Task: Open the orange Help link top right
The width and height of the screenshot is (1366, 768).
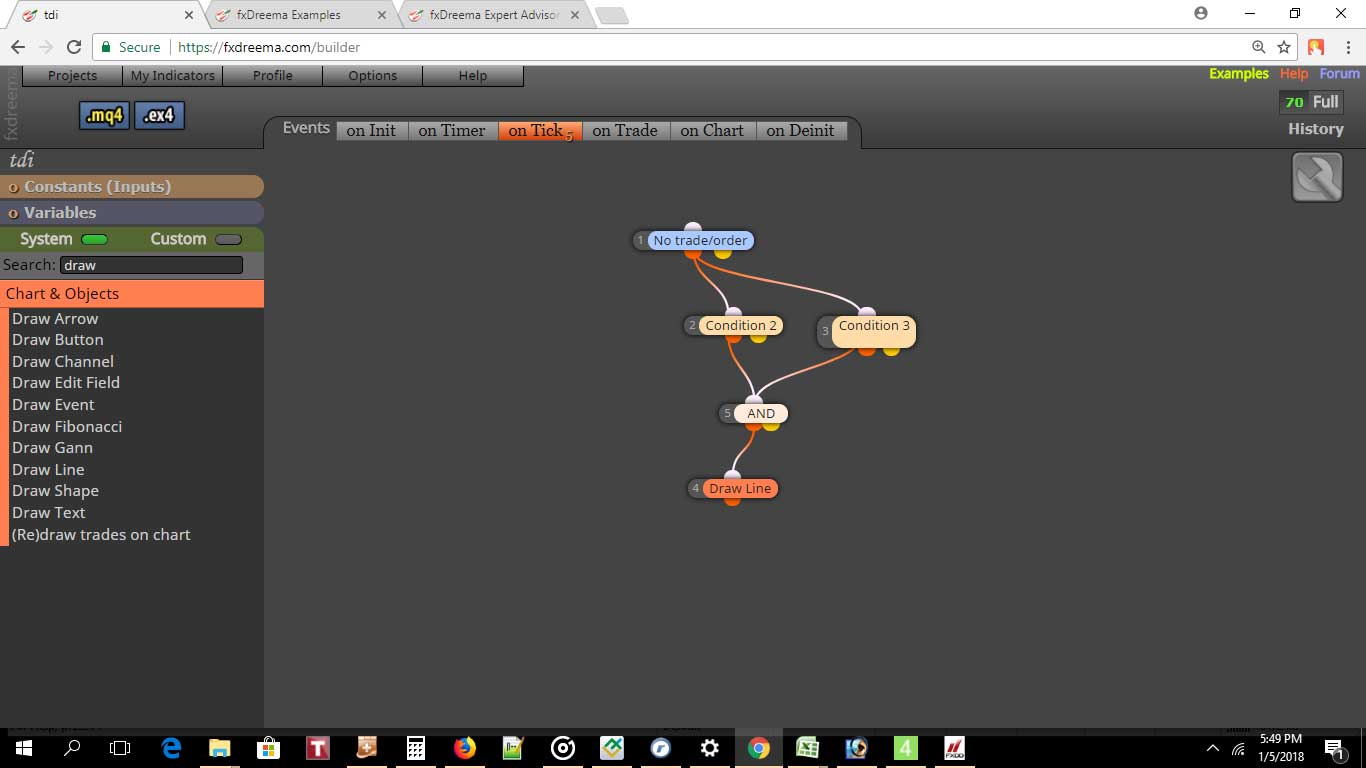Action: [1294, 74]
